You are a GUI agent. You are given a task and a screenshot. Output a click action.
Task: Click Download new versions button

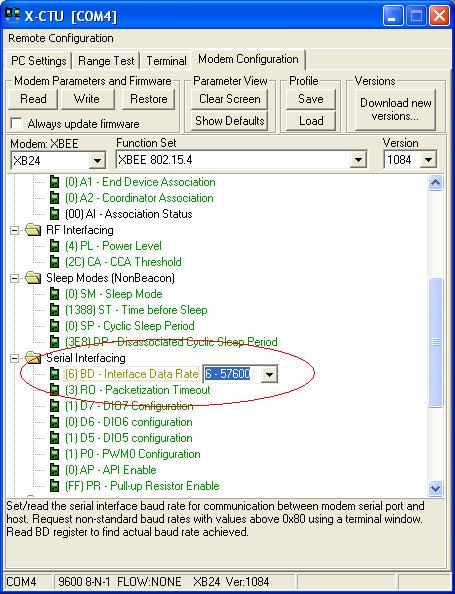[396, 109]
